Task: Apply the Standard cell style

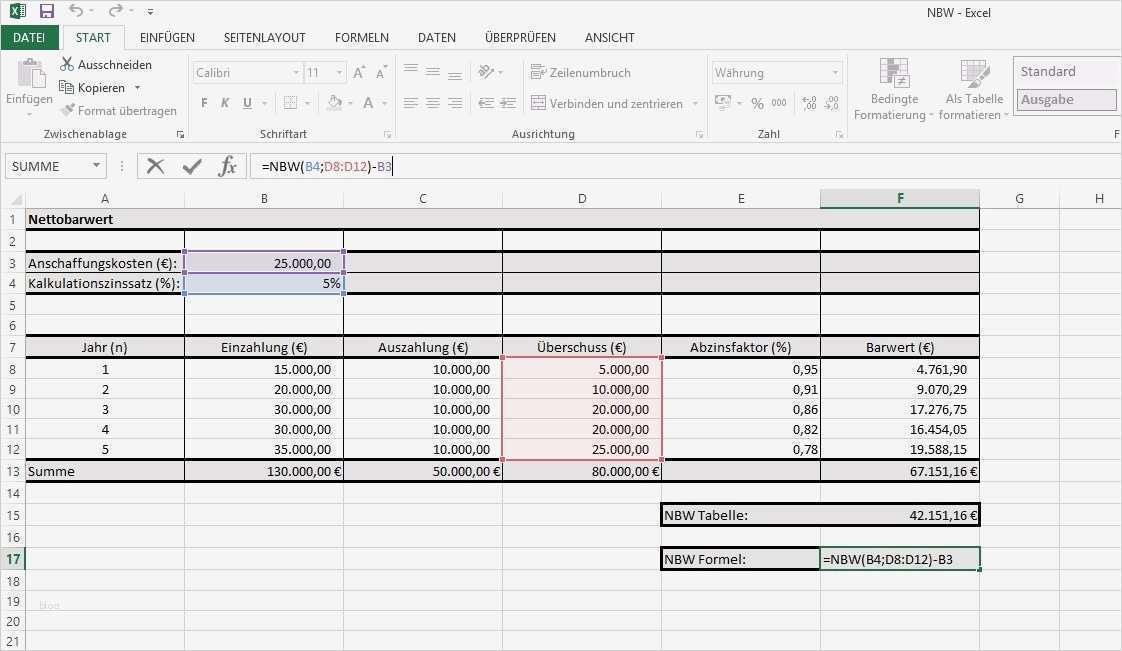Action: [1066, 72]
